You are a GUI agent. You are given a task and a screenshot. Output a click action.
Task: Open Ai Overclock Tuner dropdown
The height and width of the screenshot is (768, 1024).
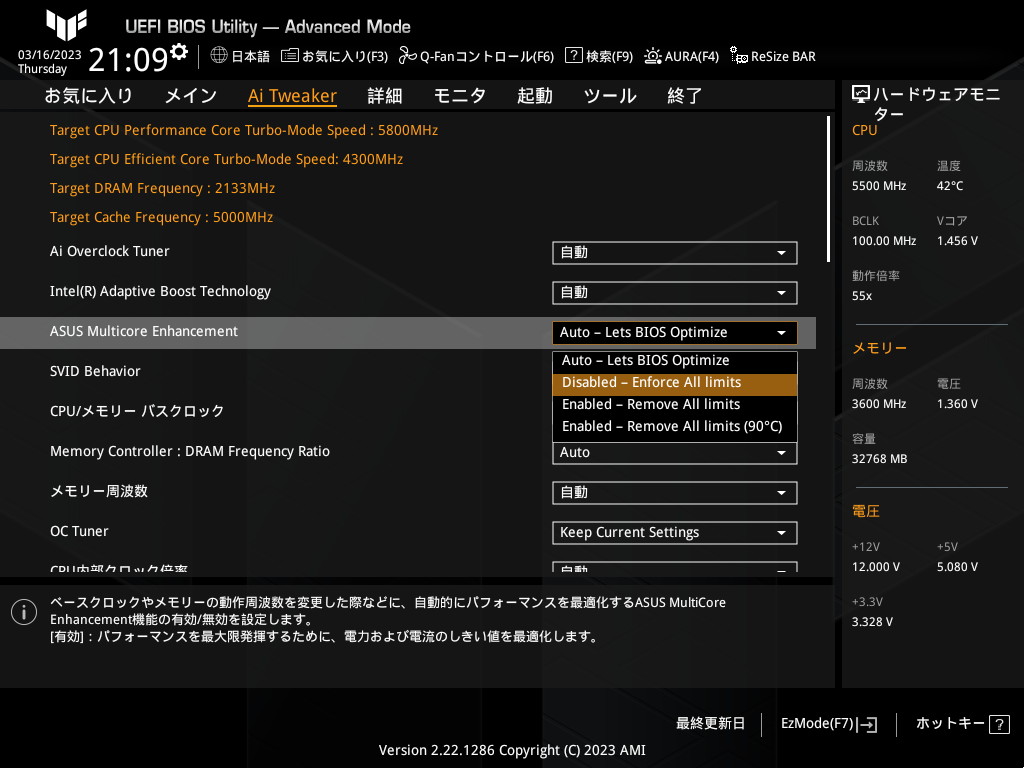point(675,253)
